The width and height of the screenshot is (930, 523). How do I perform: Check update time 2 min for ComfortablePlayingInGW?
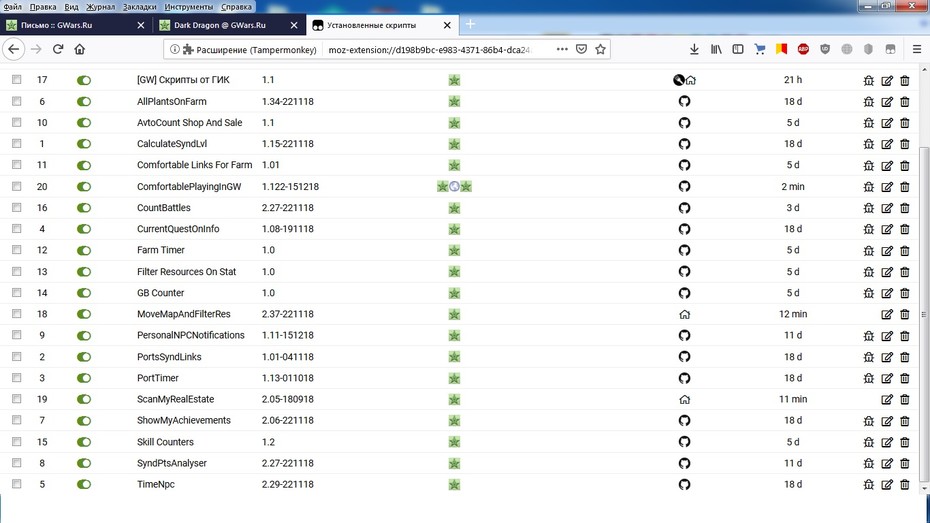pos(793,187)
